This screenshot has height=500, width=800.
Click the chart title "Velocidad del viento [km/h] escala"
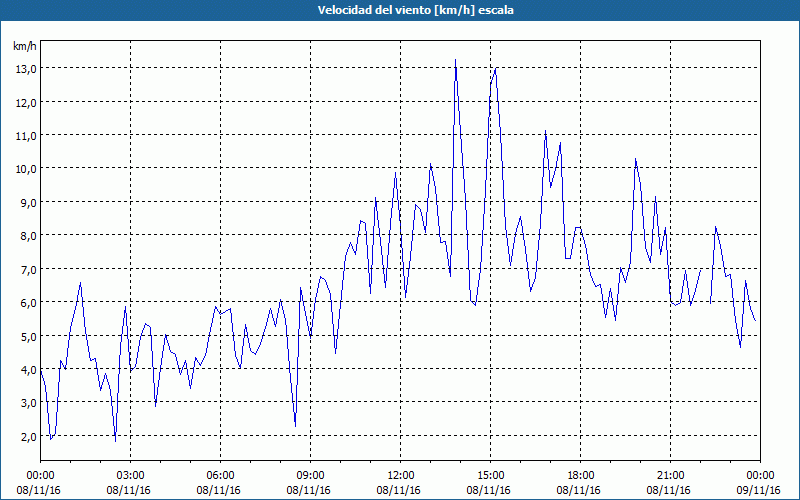(415, 10)
